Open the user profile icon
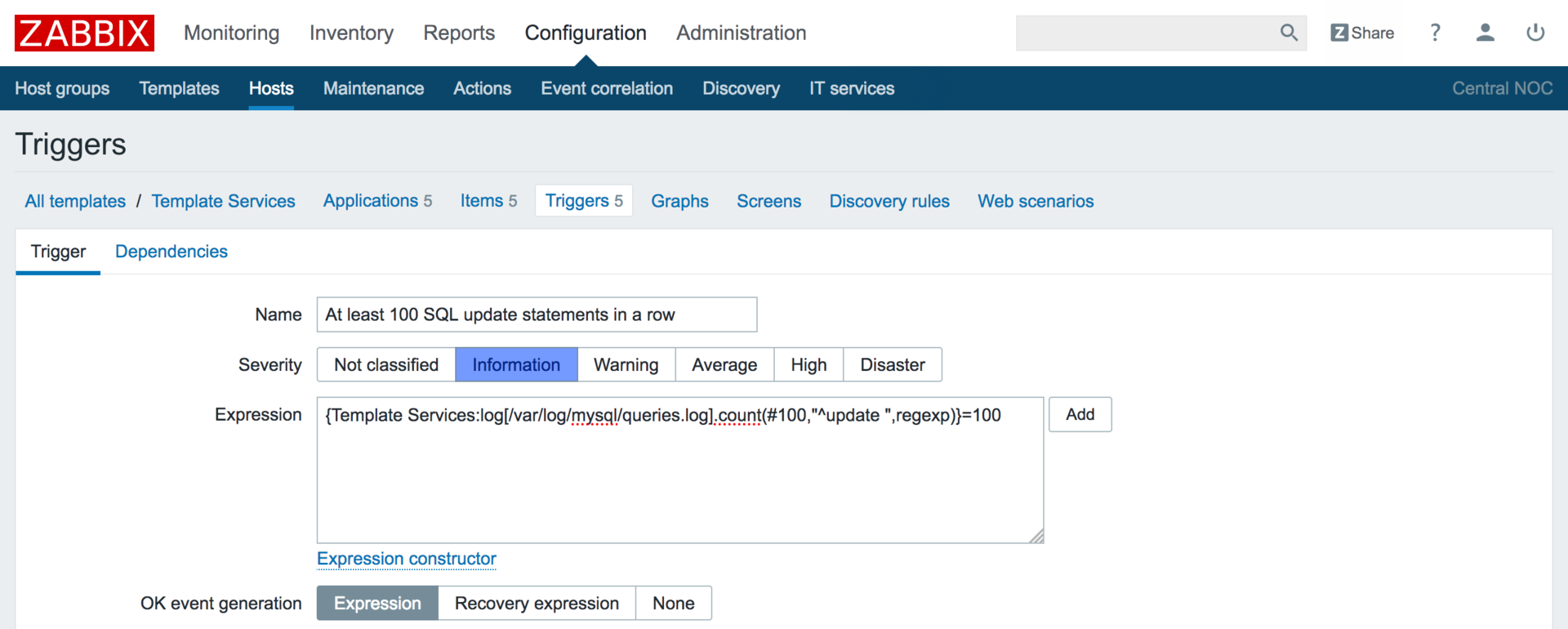This screenshot has height=629, width=1568. (x=1485, y=33)
